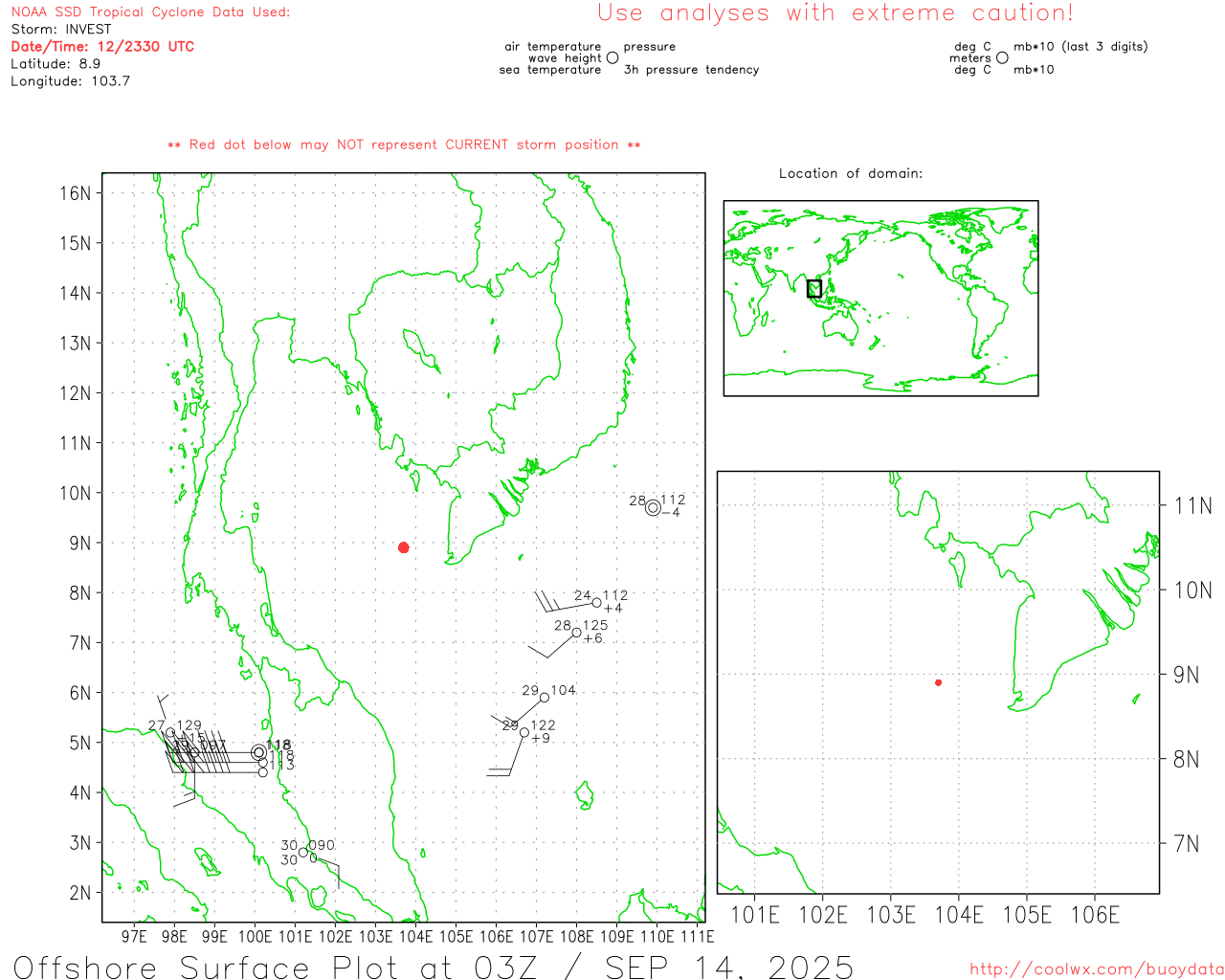The height and width of the screenshot is (980, 1225).
Task: Click the 'sea temperature' legend label
Action: pos(550,70)
